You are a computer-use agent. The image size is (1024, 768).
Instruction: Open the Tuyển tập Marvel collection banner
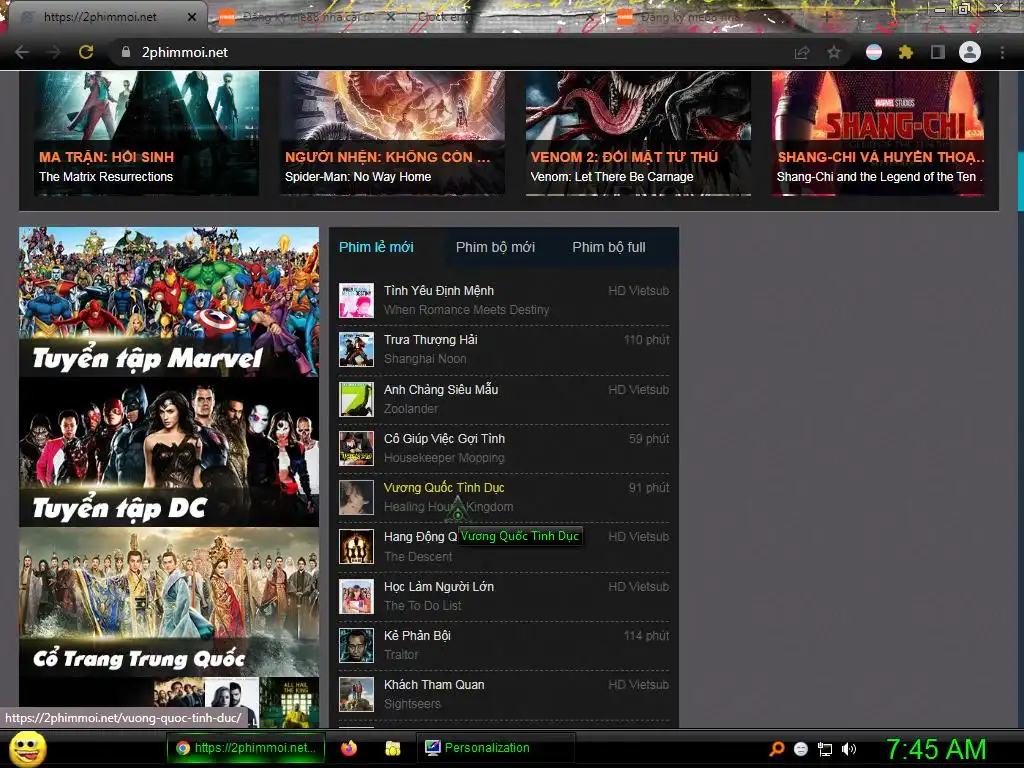point(169,302)
